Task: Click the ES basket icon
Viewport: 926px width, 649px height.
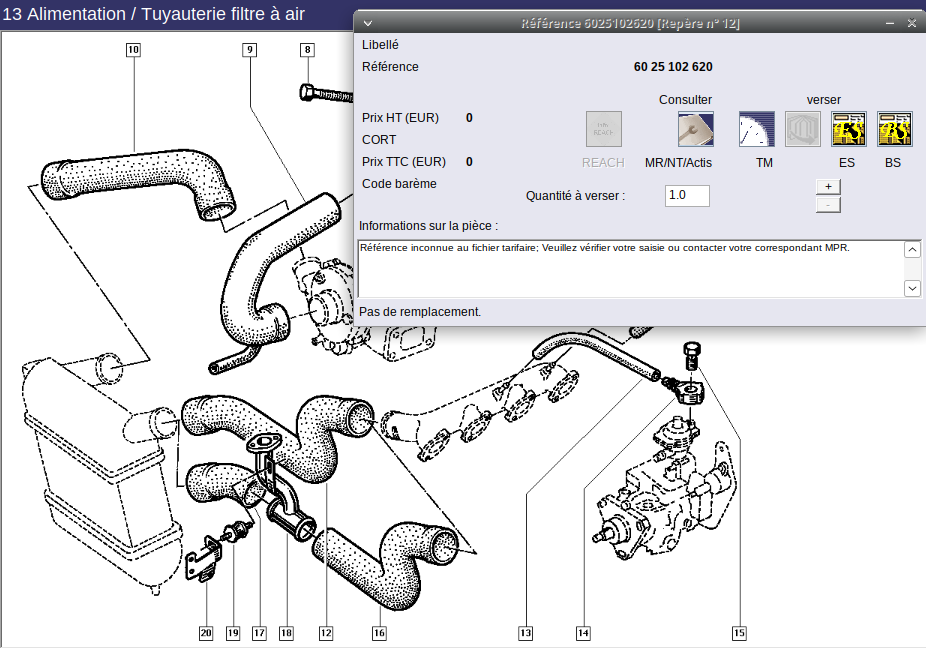Action: pos(848,129)
